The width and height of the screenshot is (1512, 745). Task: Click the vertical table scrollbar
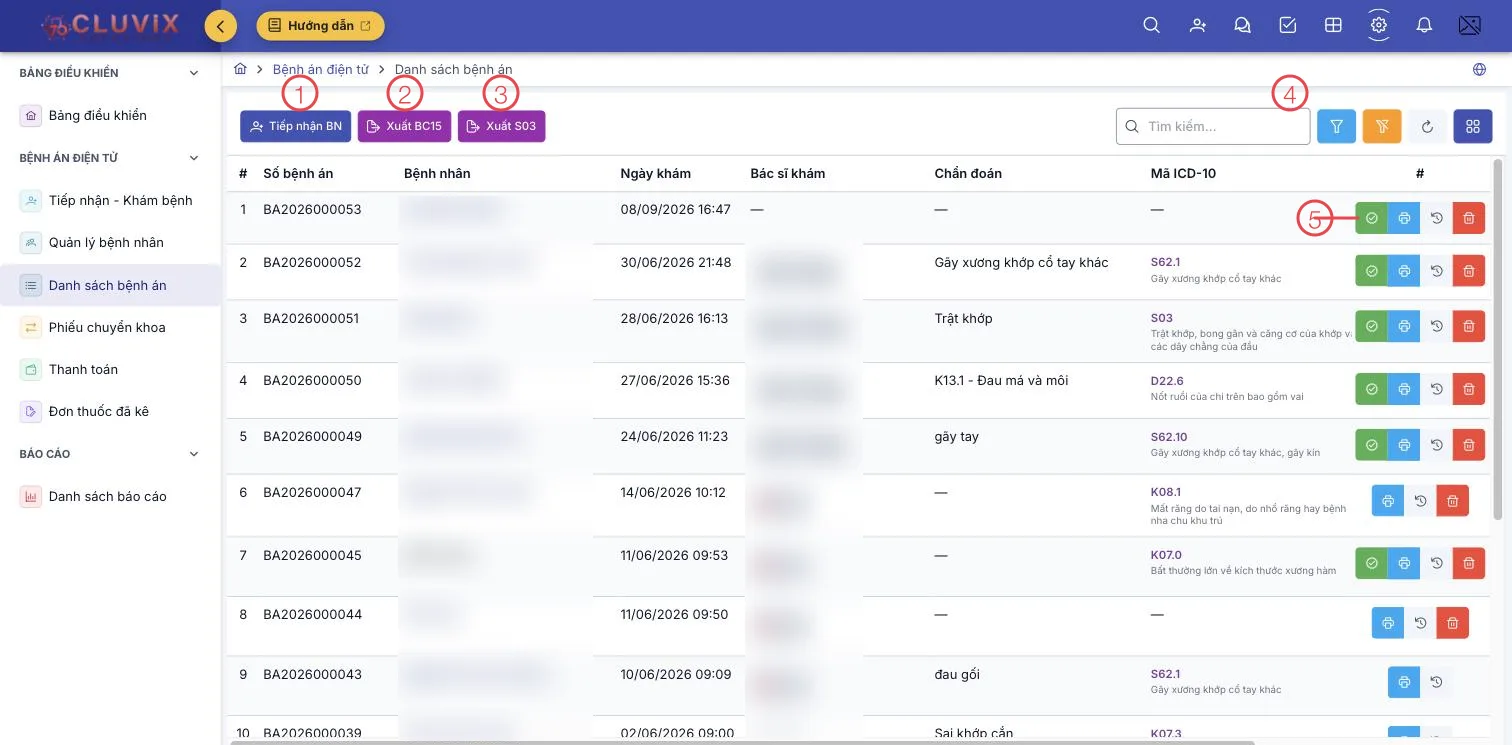pos(1497,340)
